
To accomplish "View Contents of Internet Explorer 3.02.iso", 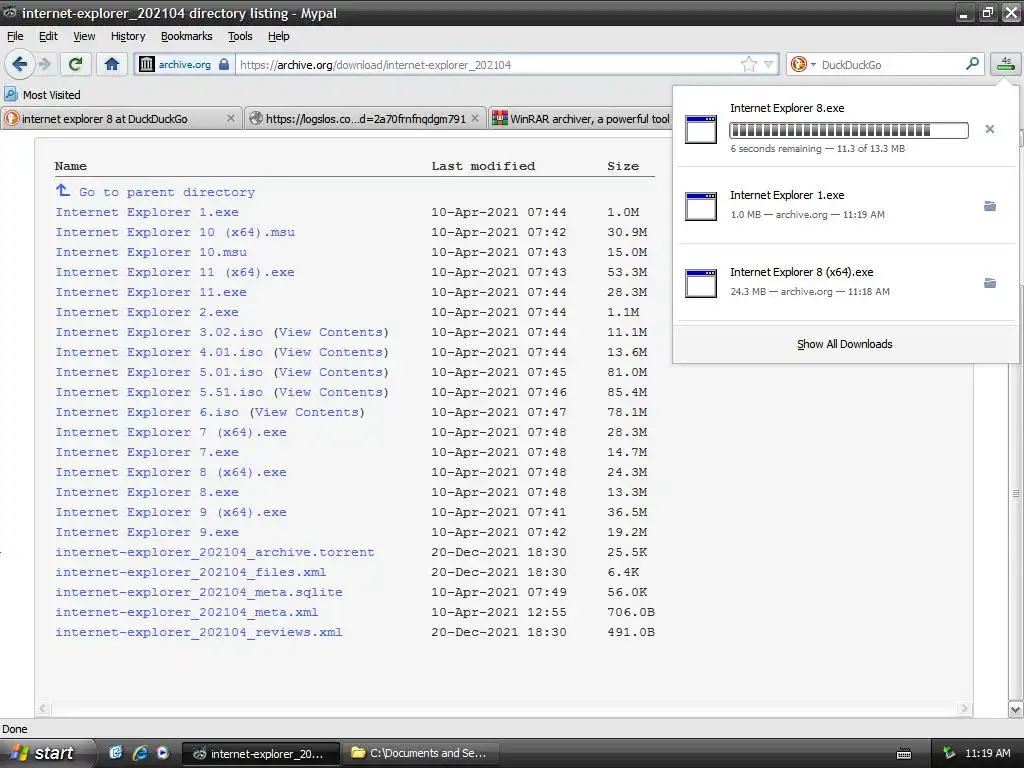I will pyautogui.click(x=331, y=332).
